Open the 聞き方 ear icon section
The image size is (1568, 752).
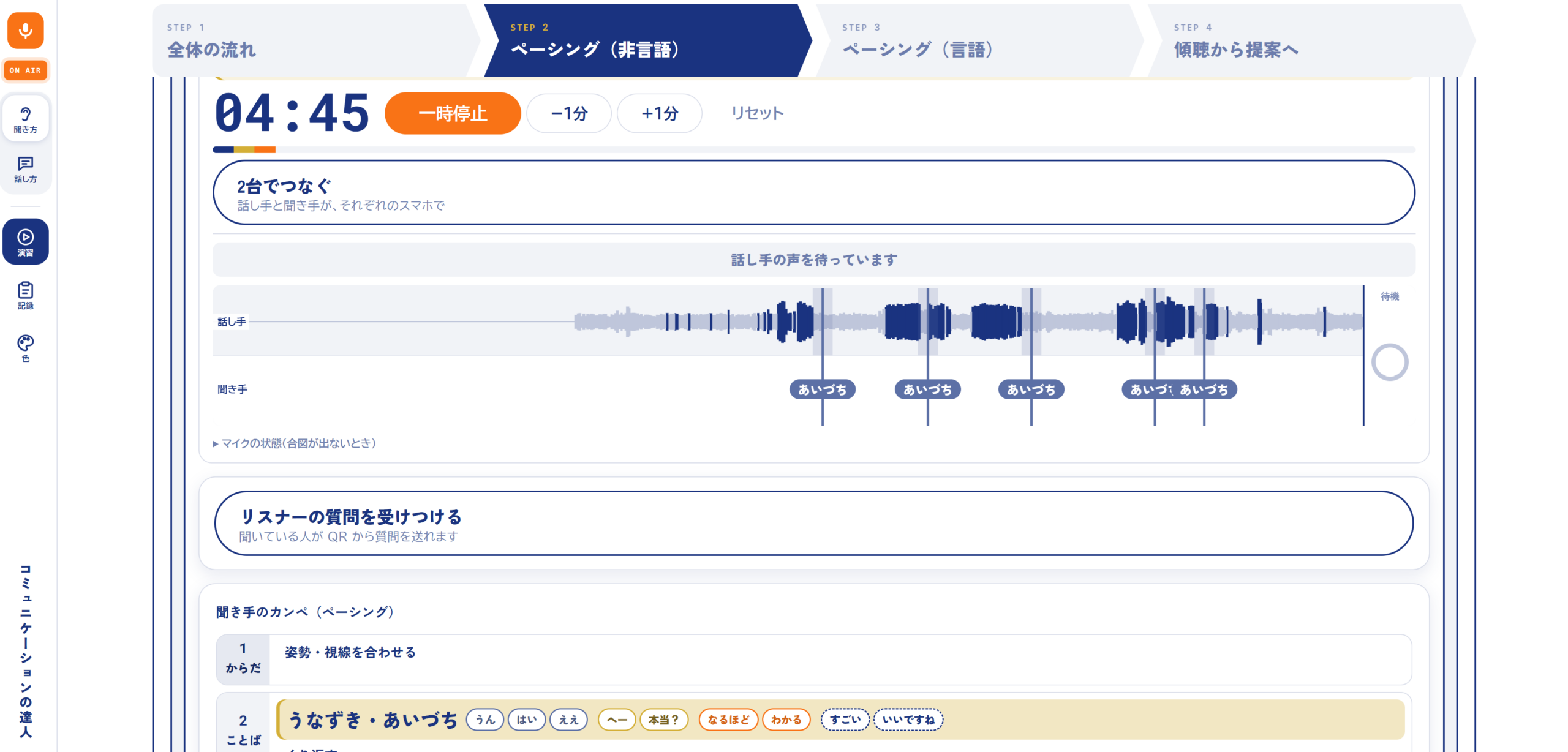(x=25, y=119)
